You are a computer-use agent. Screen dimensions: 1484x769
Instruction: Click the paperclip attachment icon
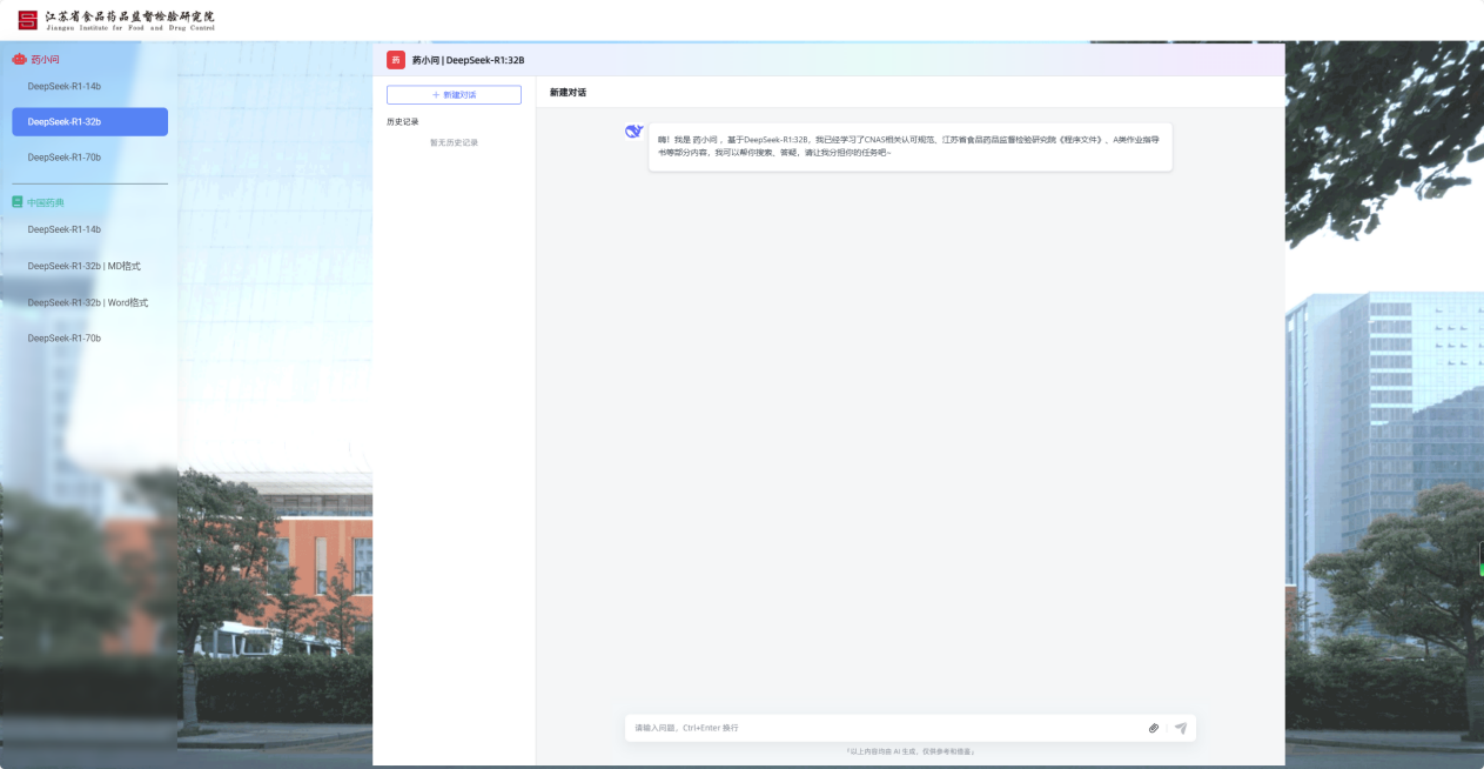coord(1153,728)
